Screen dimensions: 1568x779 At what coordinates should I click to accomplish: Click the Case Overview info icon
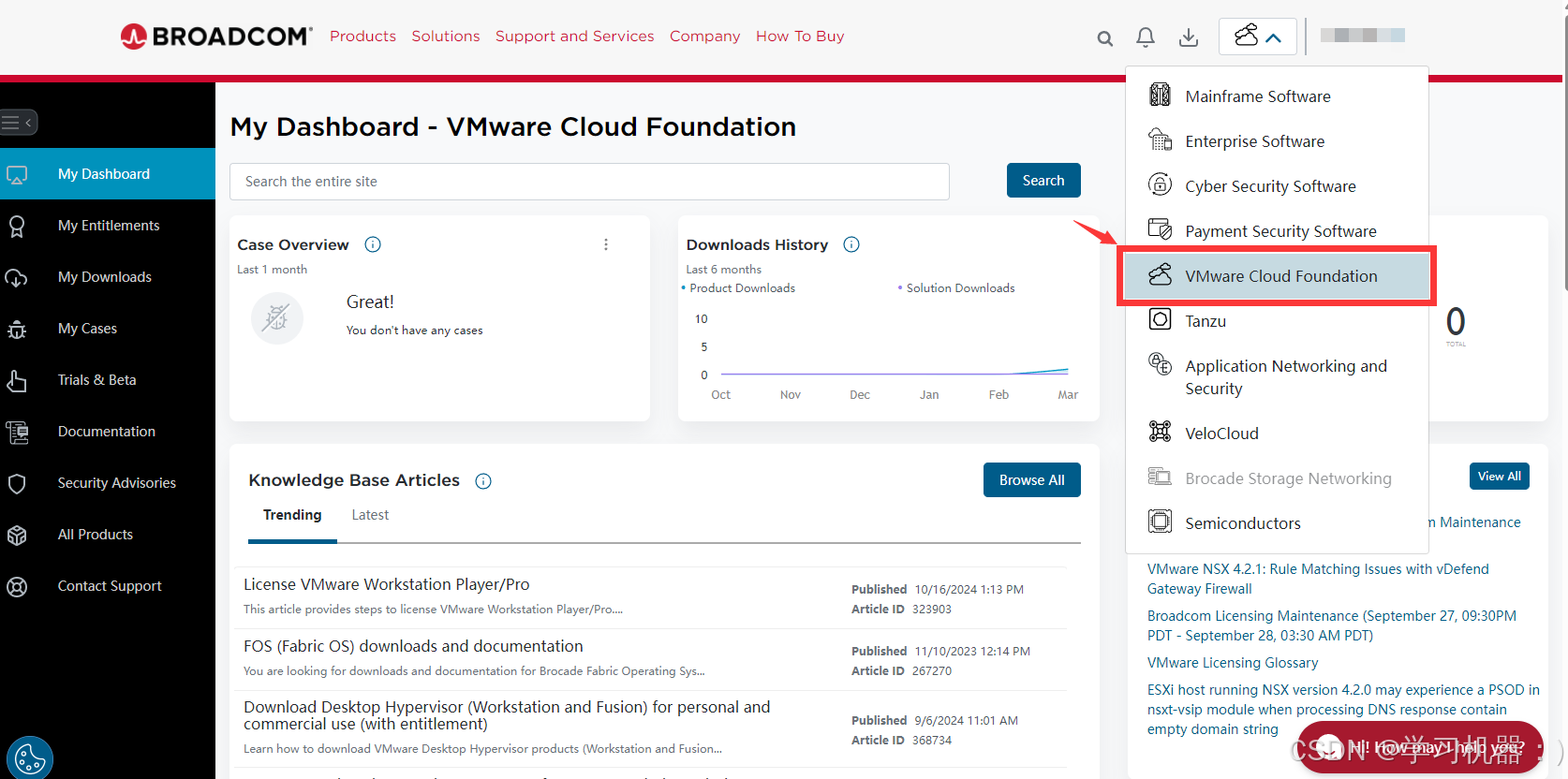click(373, 244)
